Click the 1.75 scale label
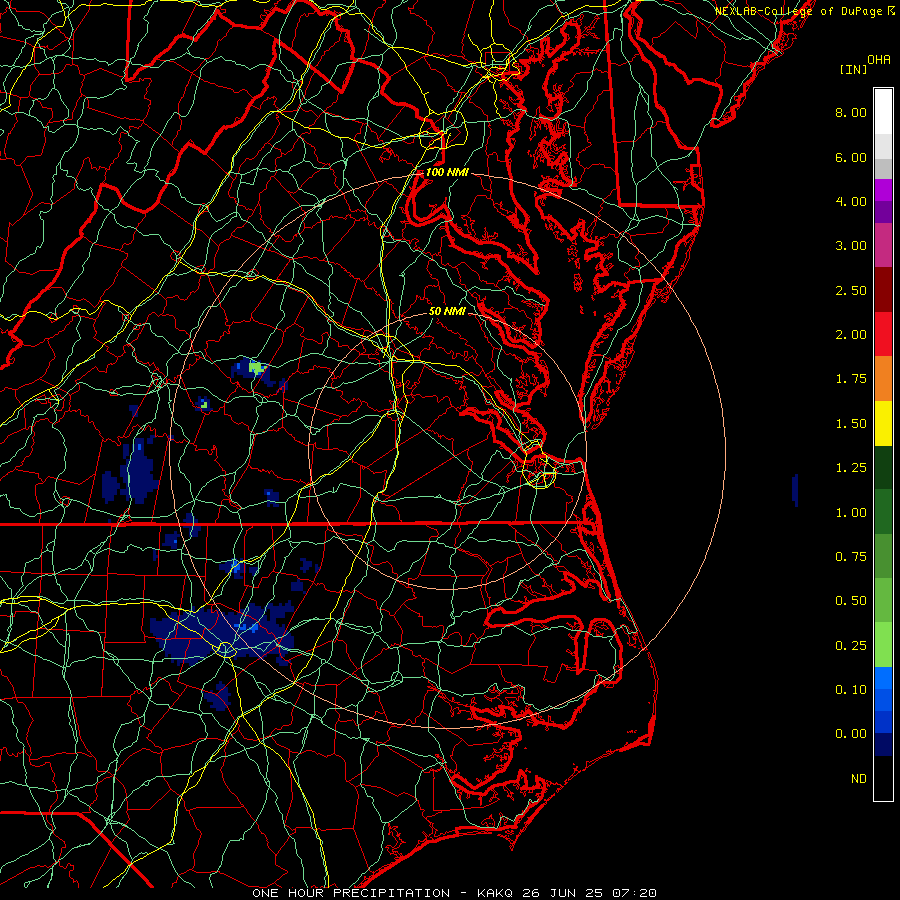900x900 pixels. [x=851, y=379]
